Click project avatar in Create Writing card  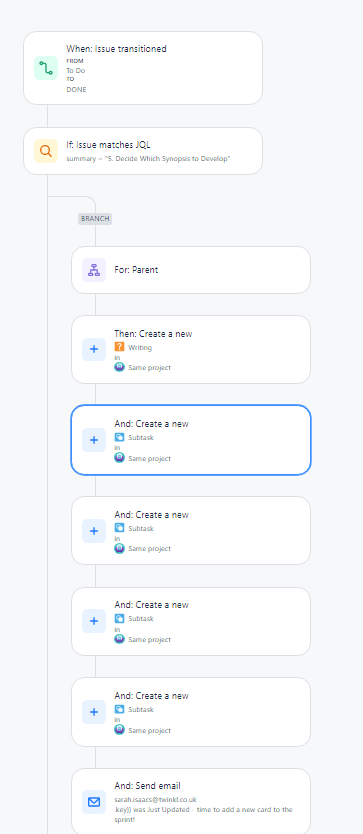click(119, 367)
